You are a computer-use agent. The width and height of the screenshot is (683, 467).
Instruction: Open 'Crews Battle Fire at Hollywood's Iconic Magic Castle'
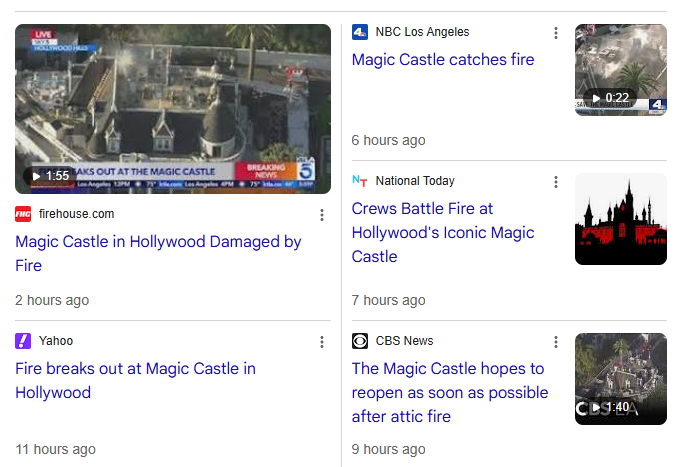tap(443, 233)
